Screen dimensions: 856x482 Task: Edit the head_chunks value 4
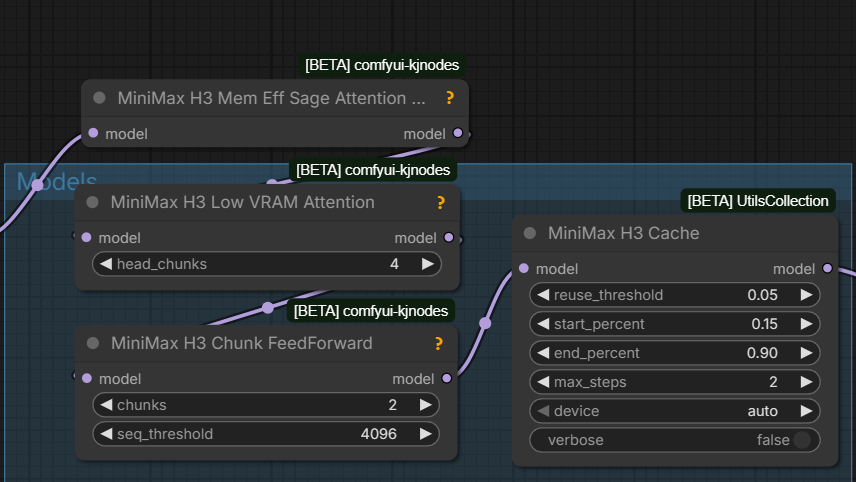394,264
